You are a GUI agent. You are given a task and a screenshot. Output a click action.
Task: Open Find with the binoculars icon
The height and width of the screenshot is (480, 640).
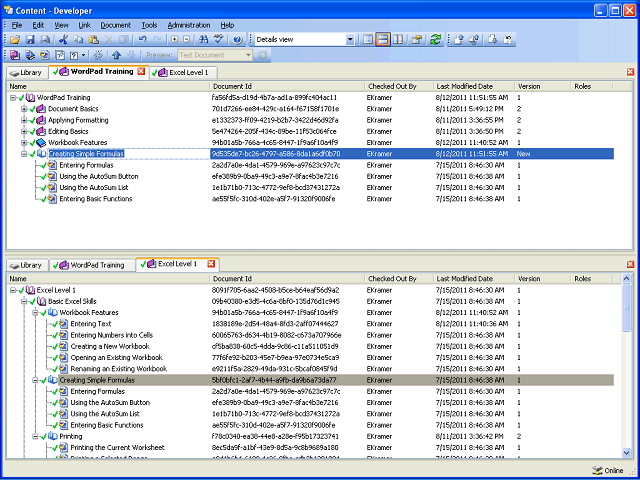(203, 40)
